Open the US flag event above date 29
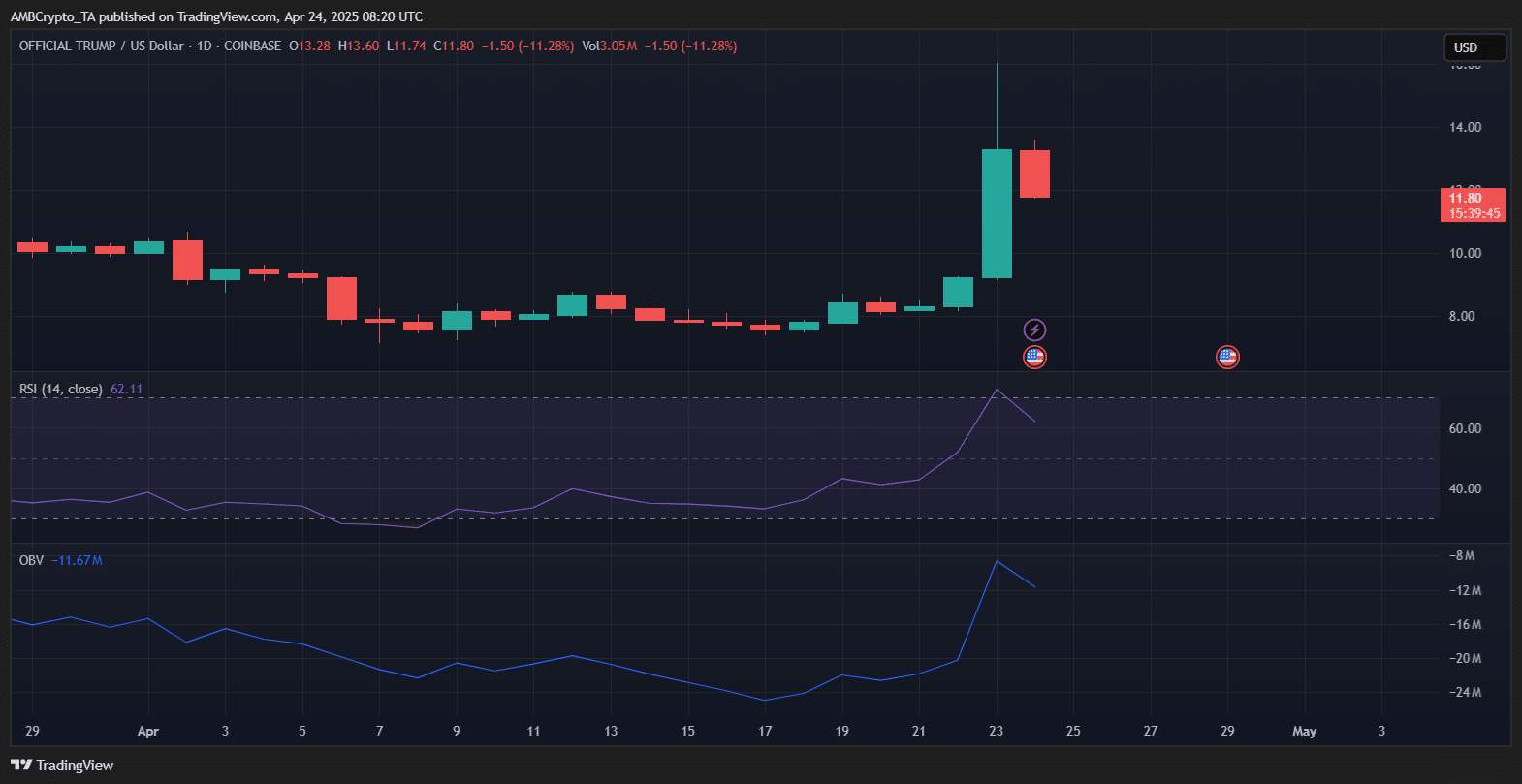Viewport: 1522px width, 784px height. click(x=1227, y=358)
